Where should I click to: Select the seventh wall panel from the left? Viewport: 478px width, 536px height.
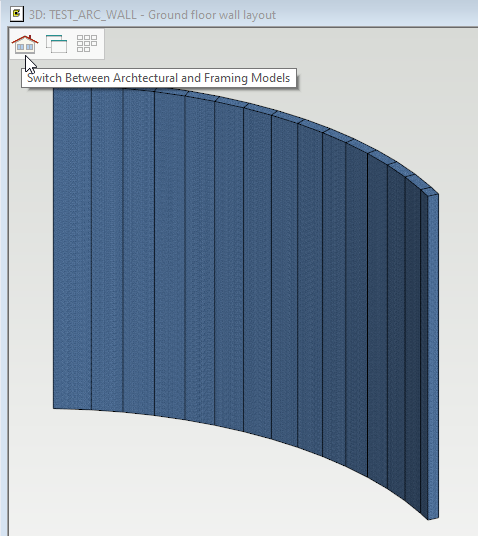pos(257,272)
